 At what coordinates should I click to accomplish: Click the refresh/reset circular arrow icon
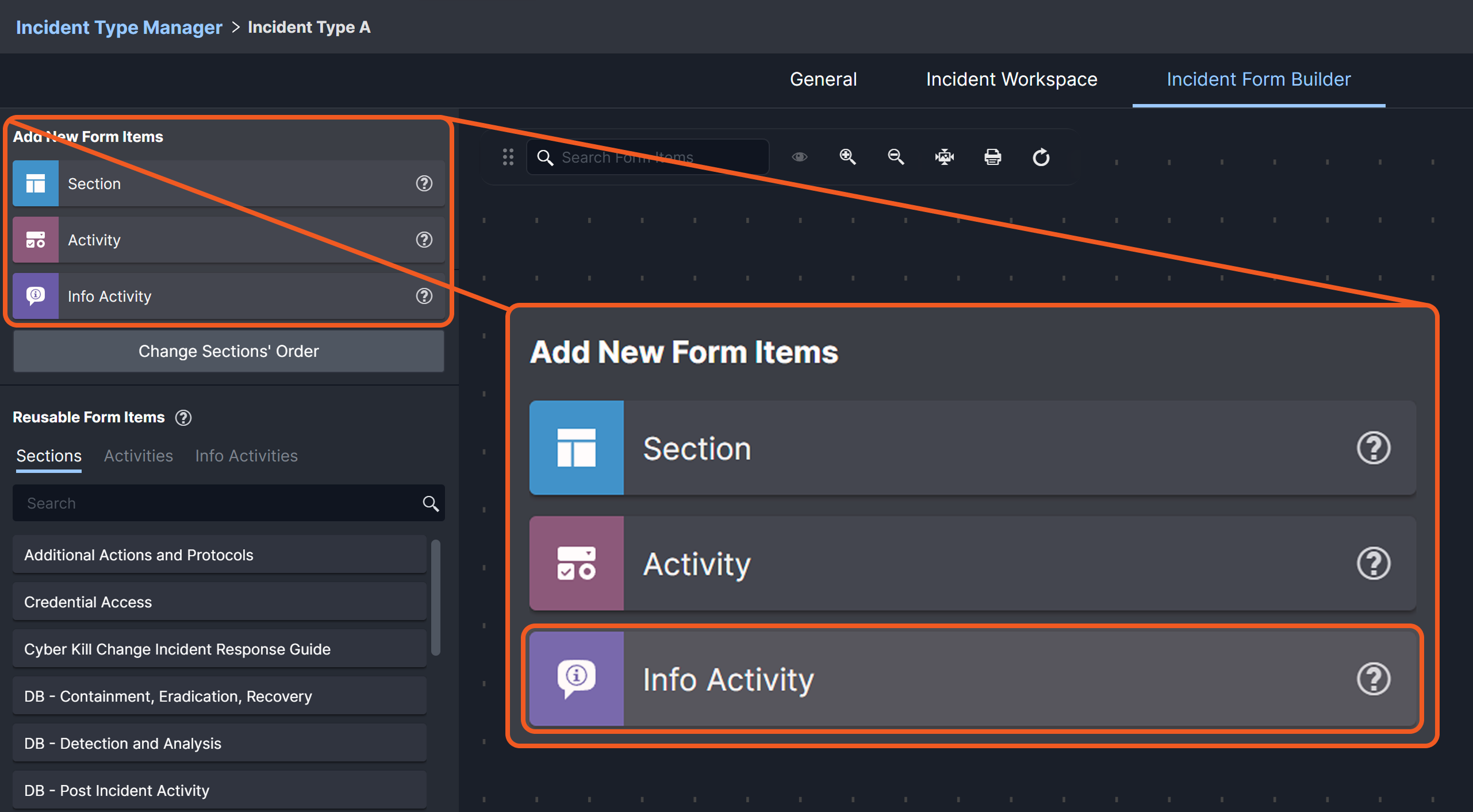(1041, 157)
